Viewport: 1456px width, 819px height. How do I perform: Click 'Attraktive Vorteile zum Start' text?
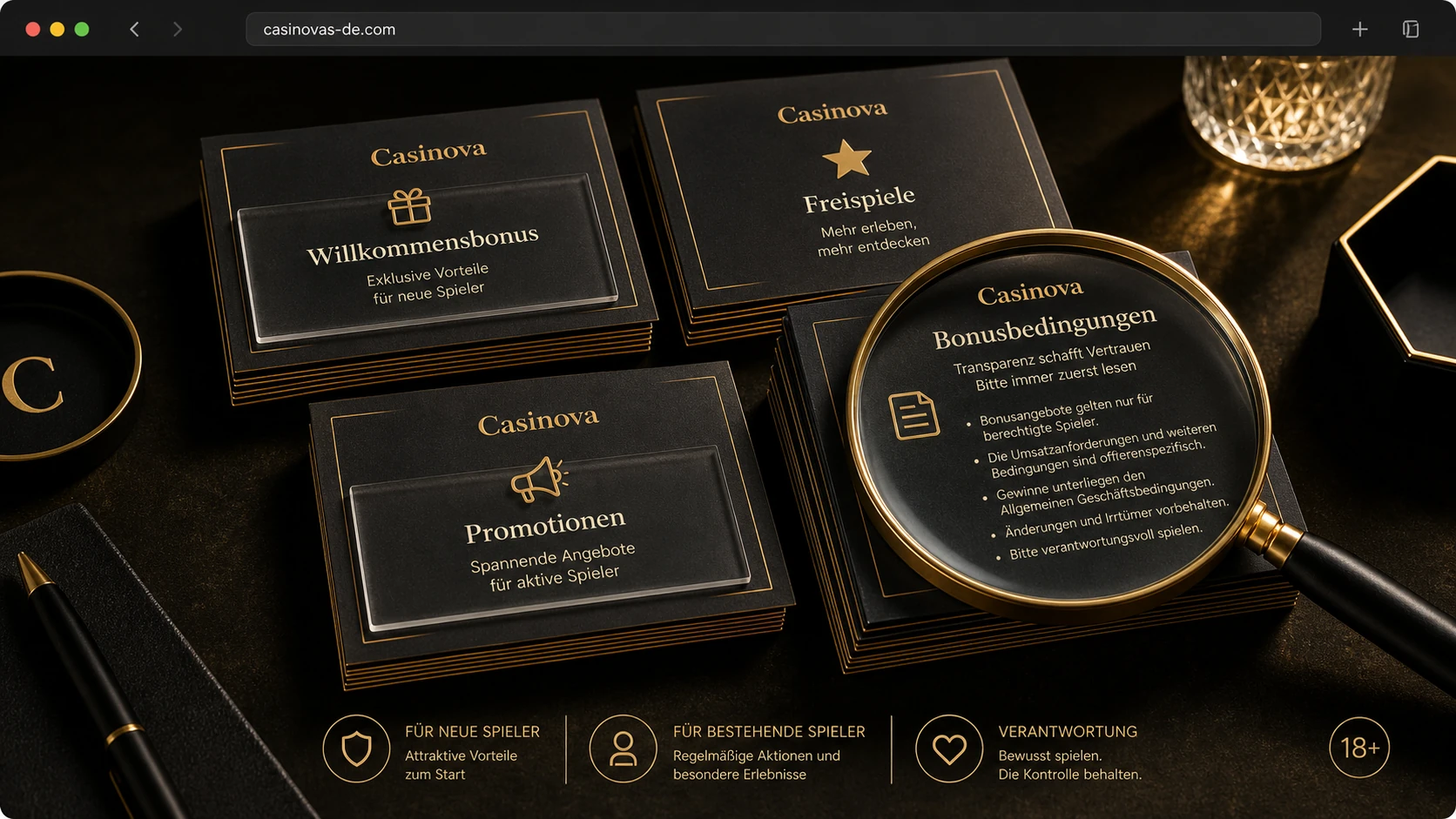(x=461, y=765)
